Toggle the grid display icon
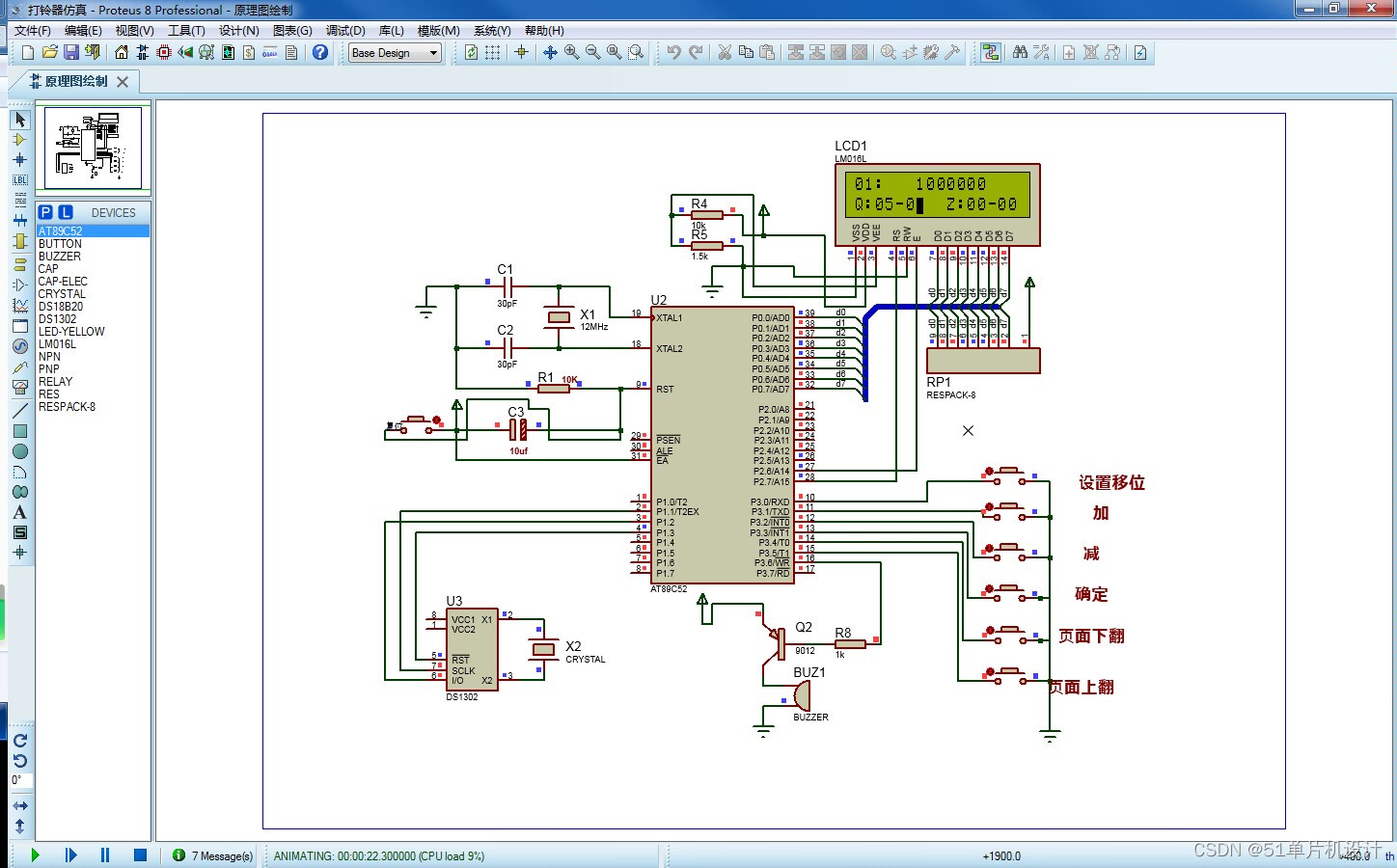 click(x=492, y=52)
